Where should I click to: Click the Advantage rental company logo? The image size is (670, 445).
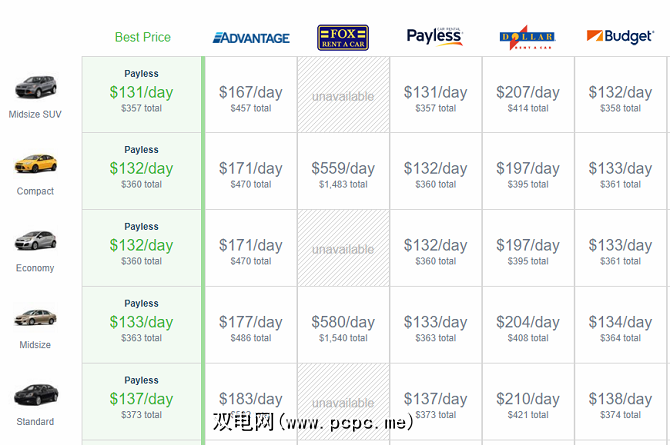(x=251, y=38)
